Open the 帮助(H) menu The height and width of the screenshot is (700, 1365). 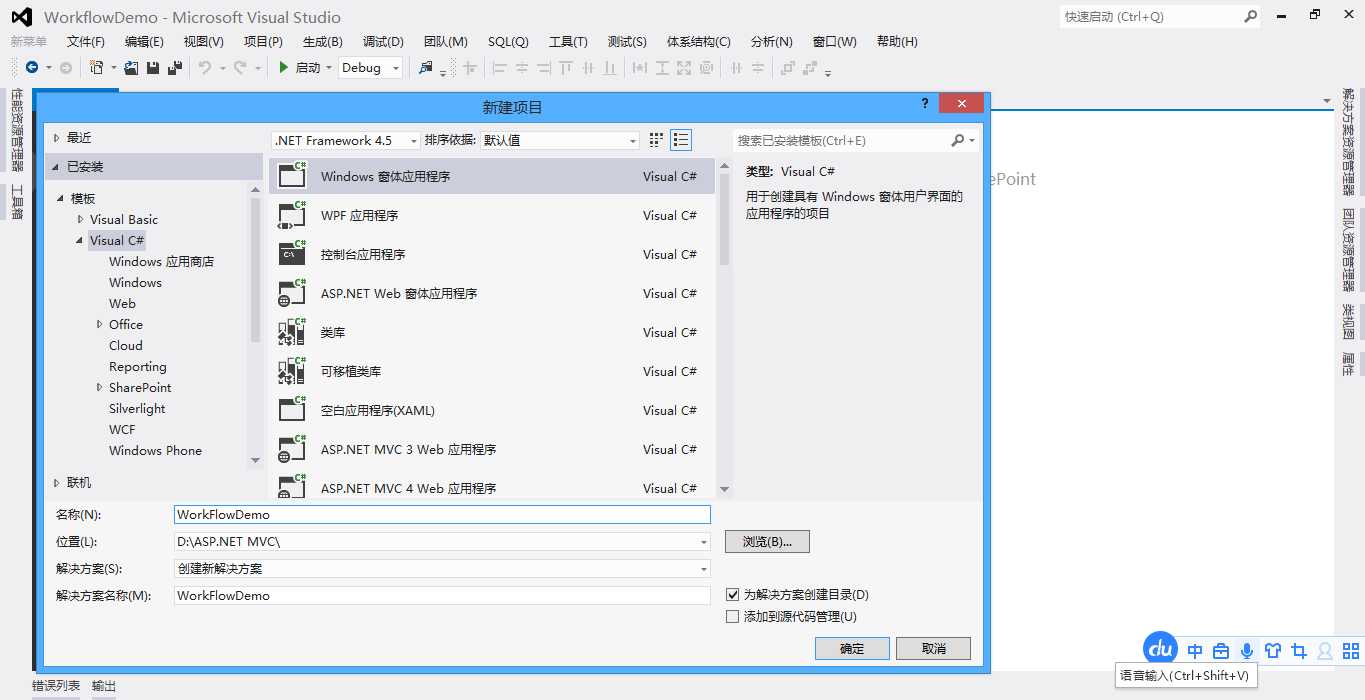point(897,41)
